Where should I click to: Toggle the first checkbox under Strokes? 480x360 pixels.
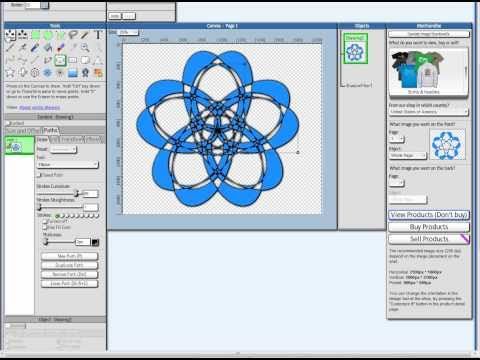(45, 221)
